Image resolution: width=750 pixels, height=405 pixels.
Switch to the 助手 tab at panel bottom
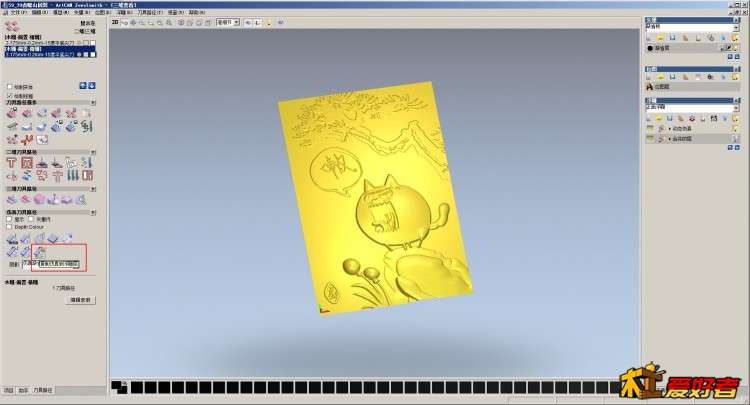(23, 390)
